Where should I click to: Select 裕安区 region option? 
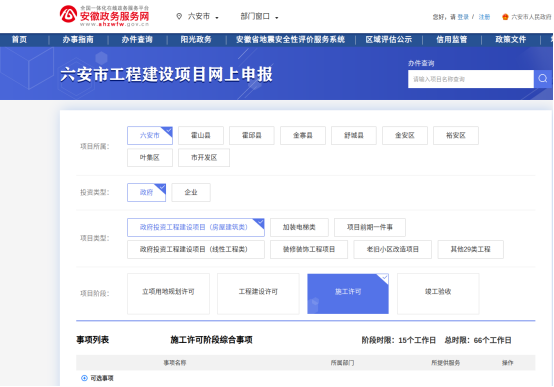(456, 135)
